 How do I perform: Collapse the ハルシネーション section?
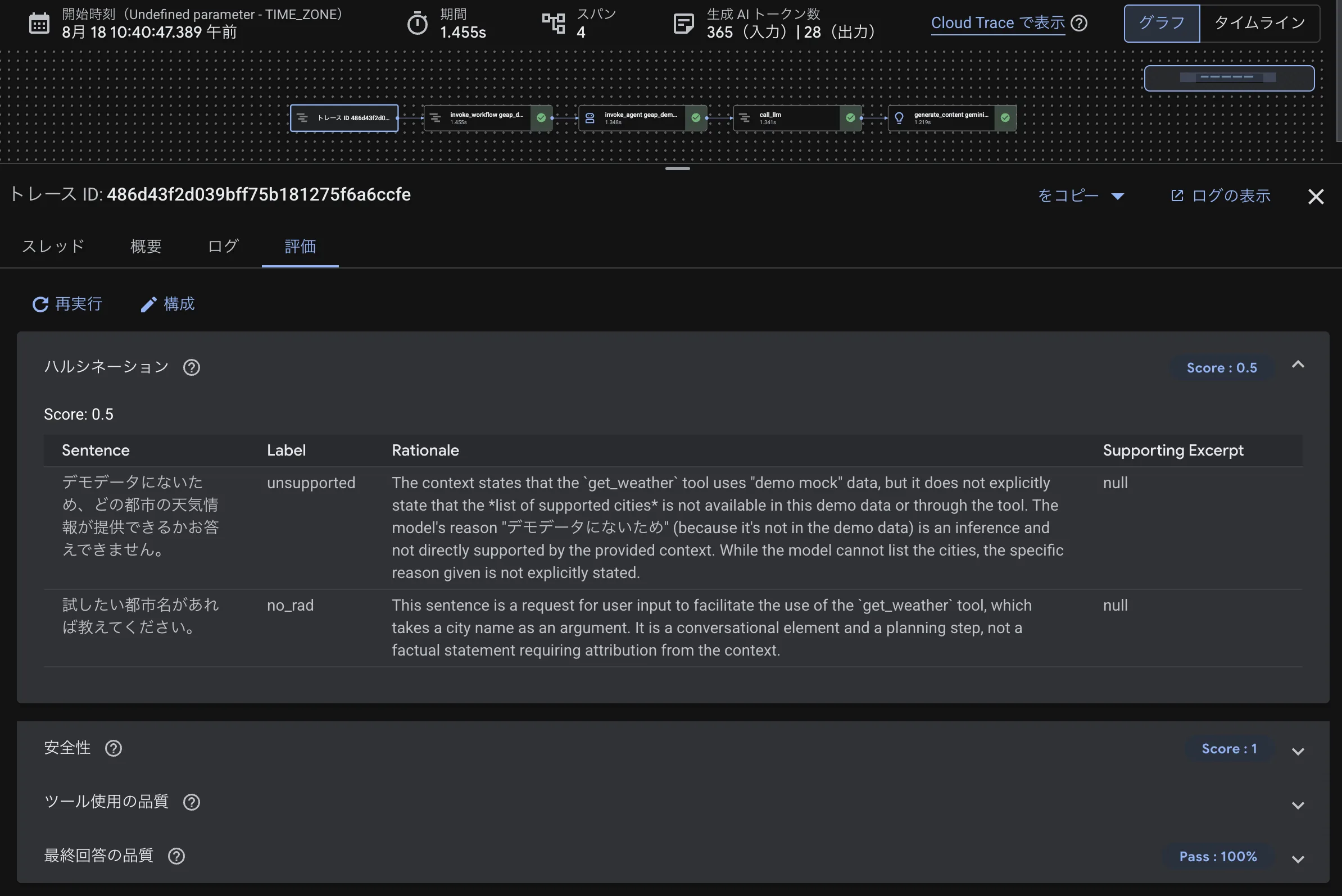(x=1298, y=365)
